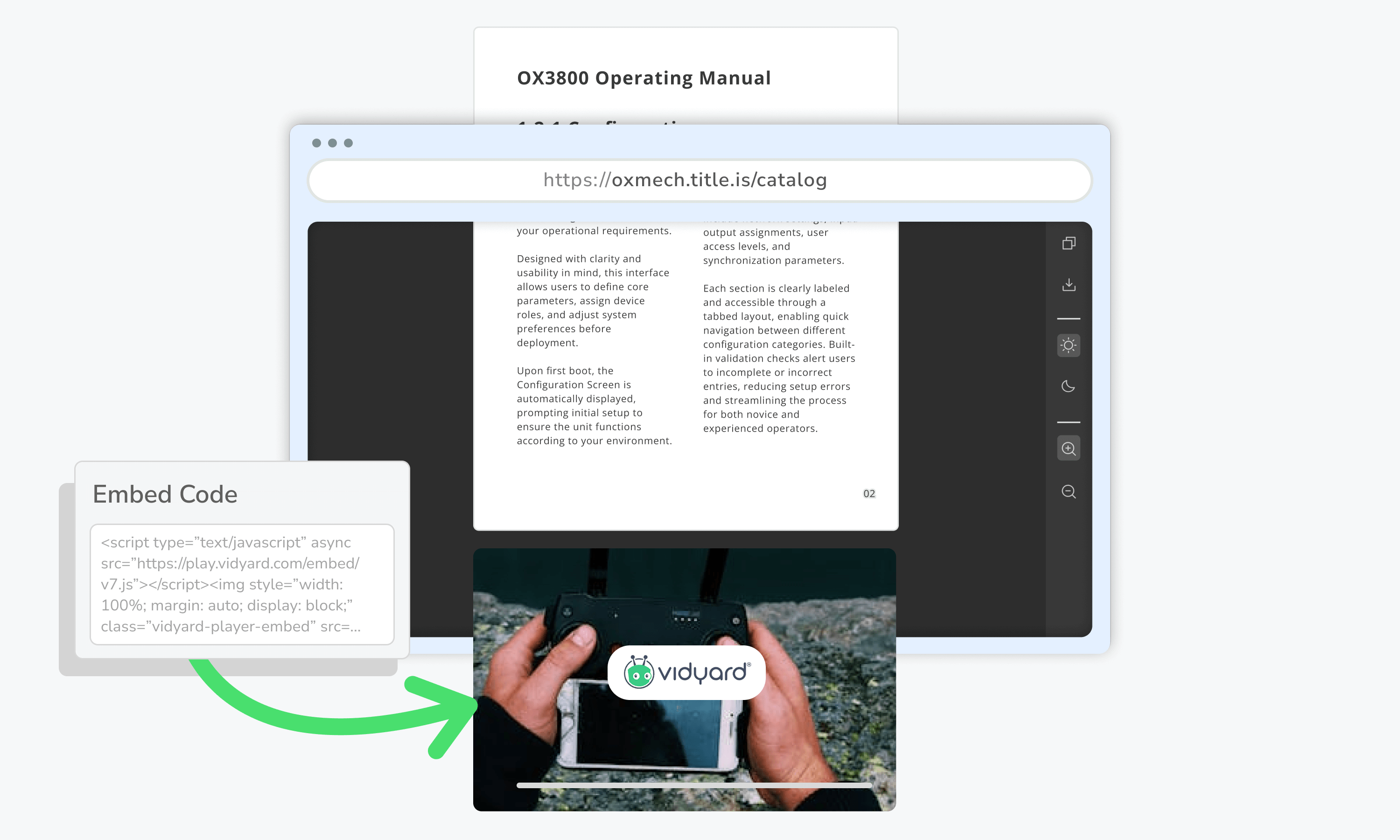
Task: Click the video progress bar
Action: (x=694, y=785)
